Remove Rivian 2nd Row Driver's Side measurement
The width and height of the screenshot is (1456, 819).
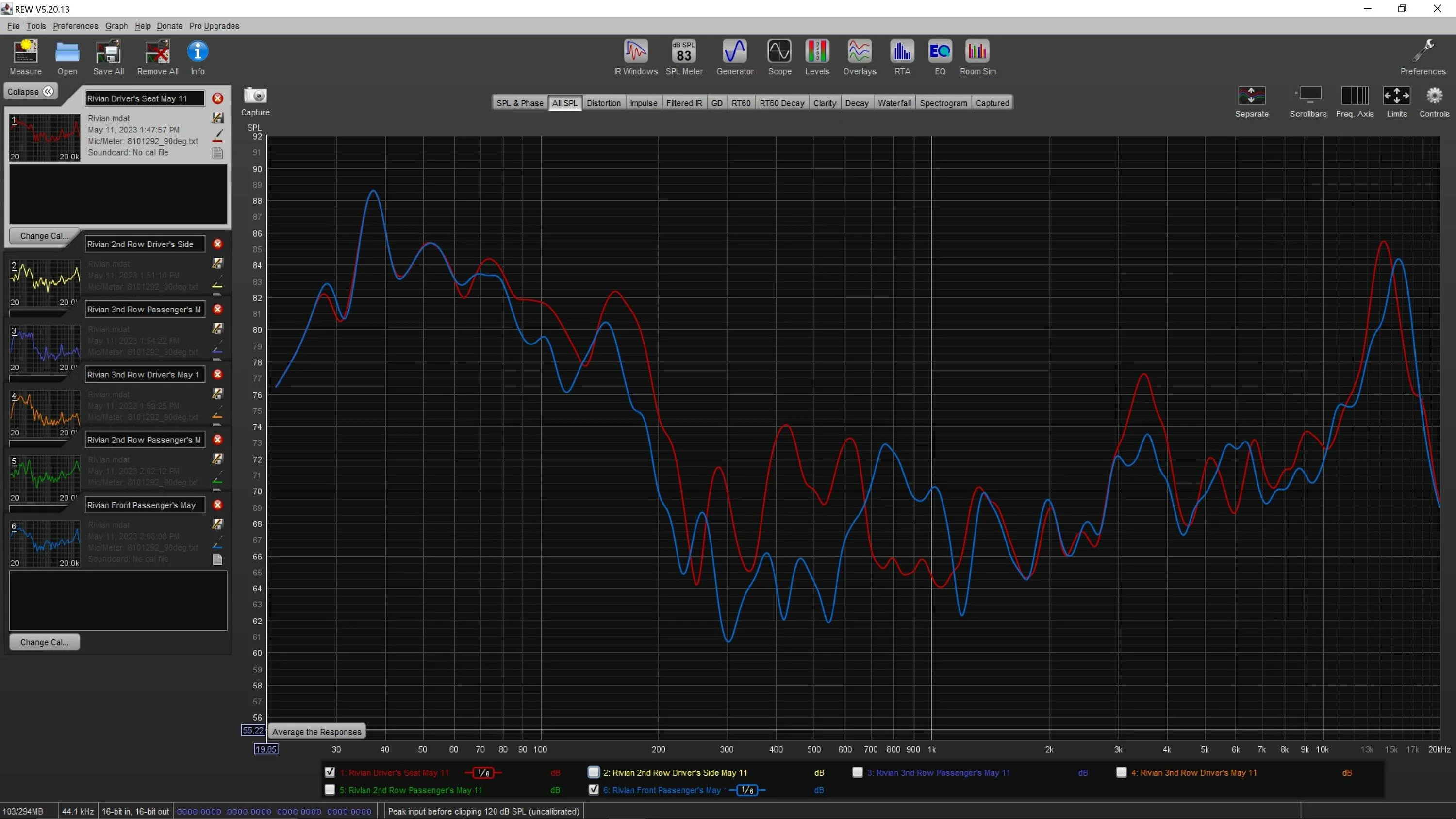point(217,244)
